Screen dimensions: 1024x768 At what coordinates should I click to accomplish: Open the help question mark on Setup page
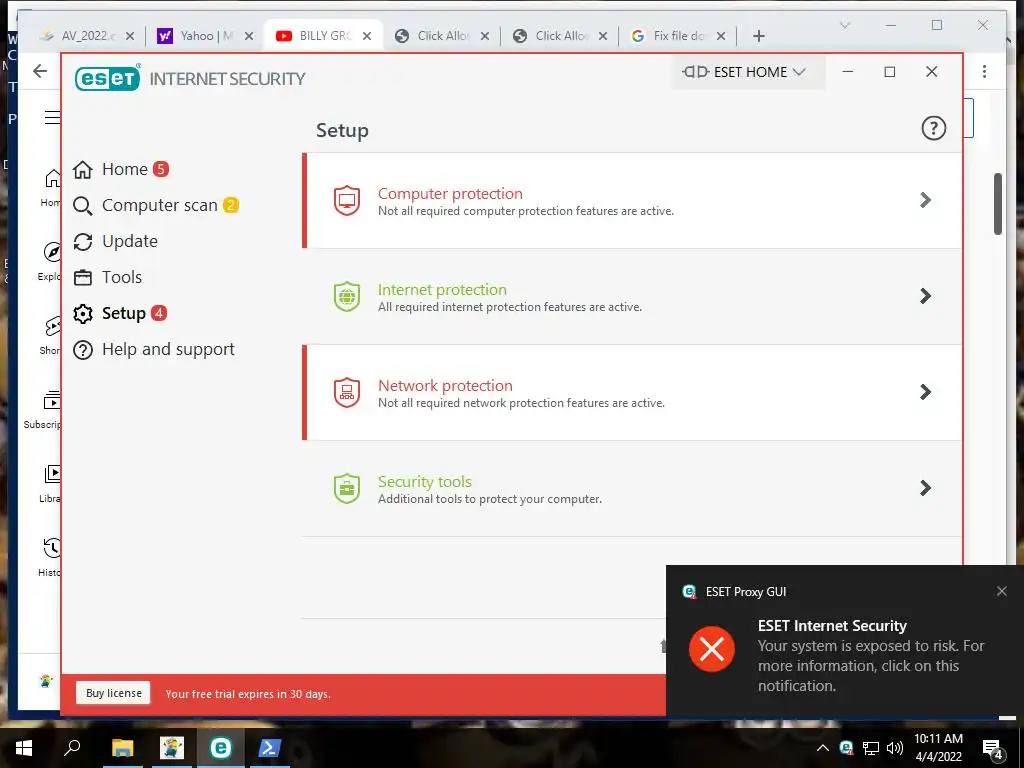pyautogui.click(x=933, y=128)
